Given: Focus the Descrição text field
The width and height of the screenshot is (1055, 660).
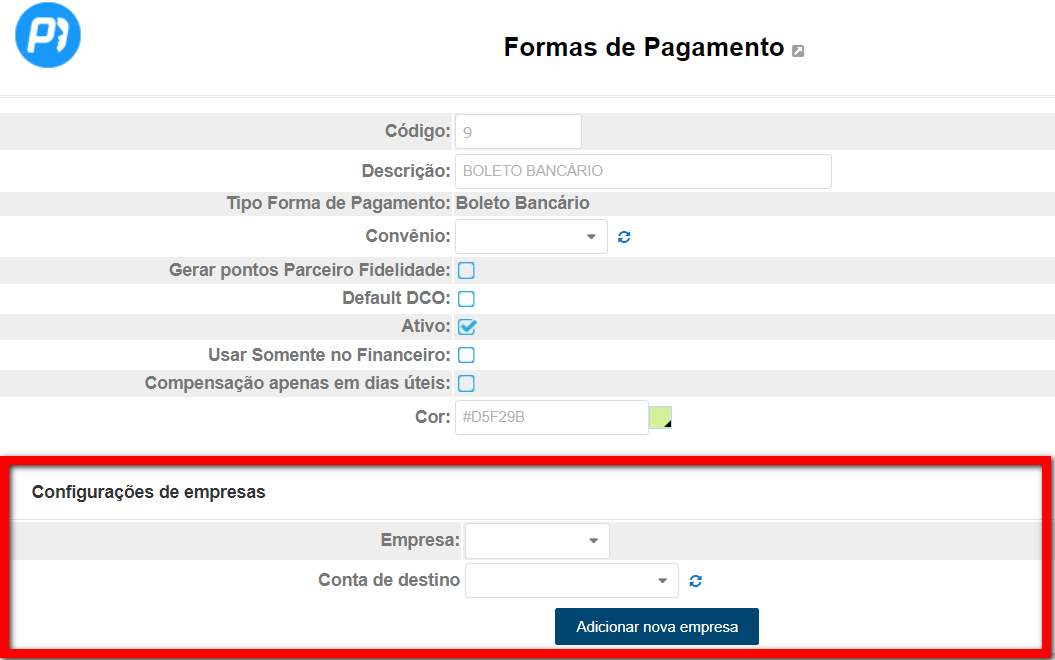Looking at the screenshot, I should click(x=643, y=171).
